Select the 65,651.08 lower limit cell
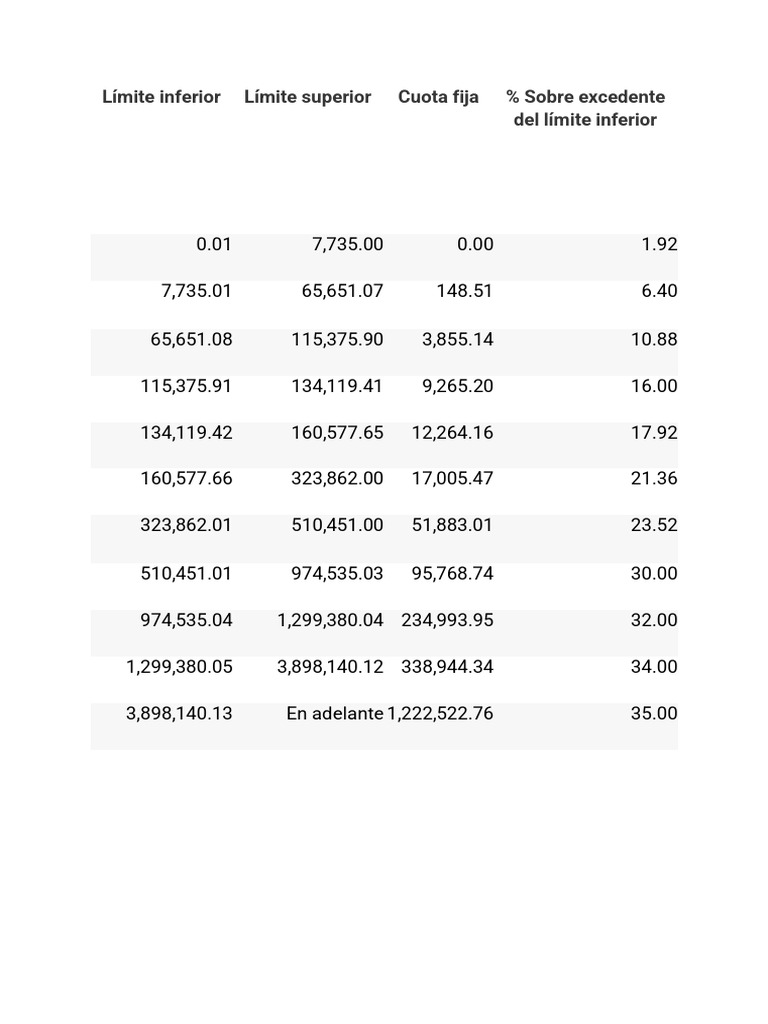This screenshot has height=1024, width=768. click(191, 339)
